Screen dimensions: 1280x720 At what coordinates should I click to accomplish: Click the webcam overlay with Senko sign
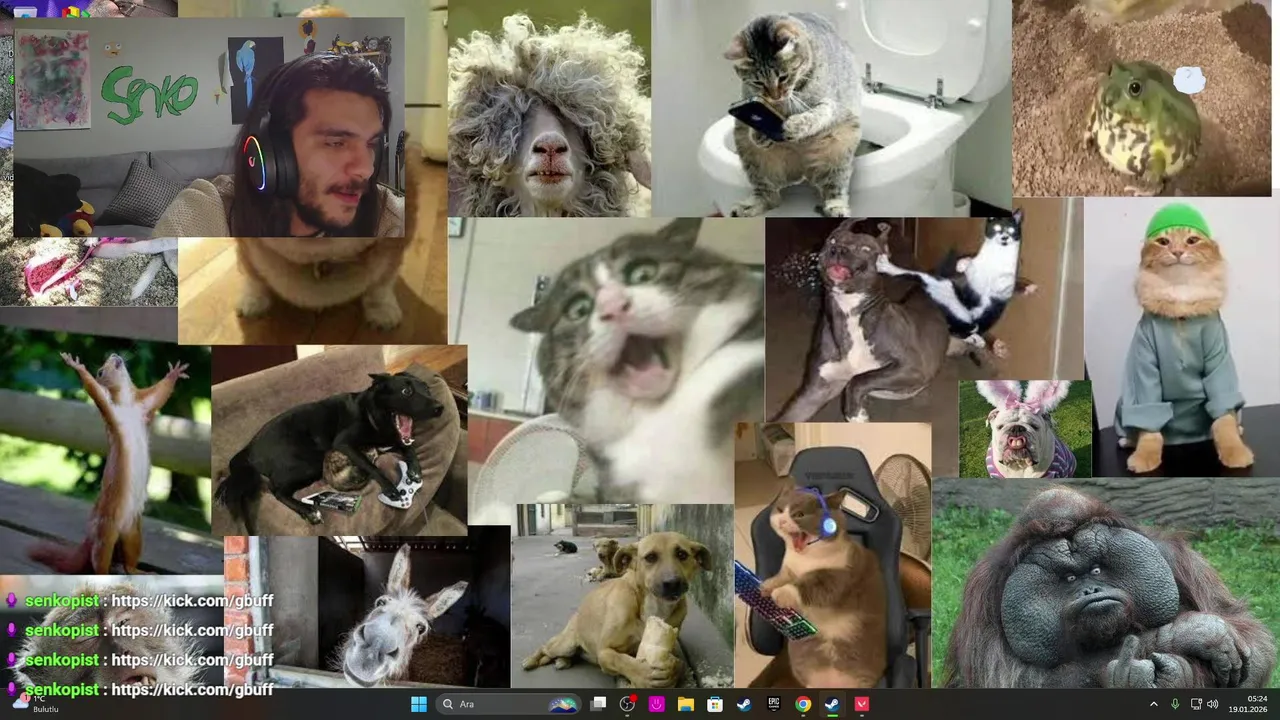click(x=209, y=127)
